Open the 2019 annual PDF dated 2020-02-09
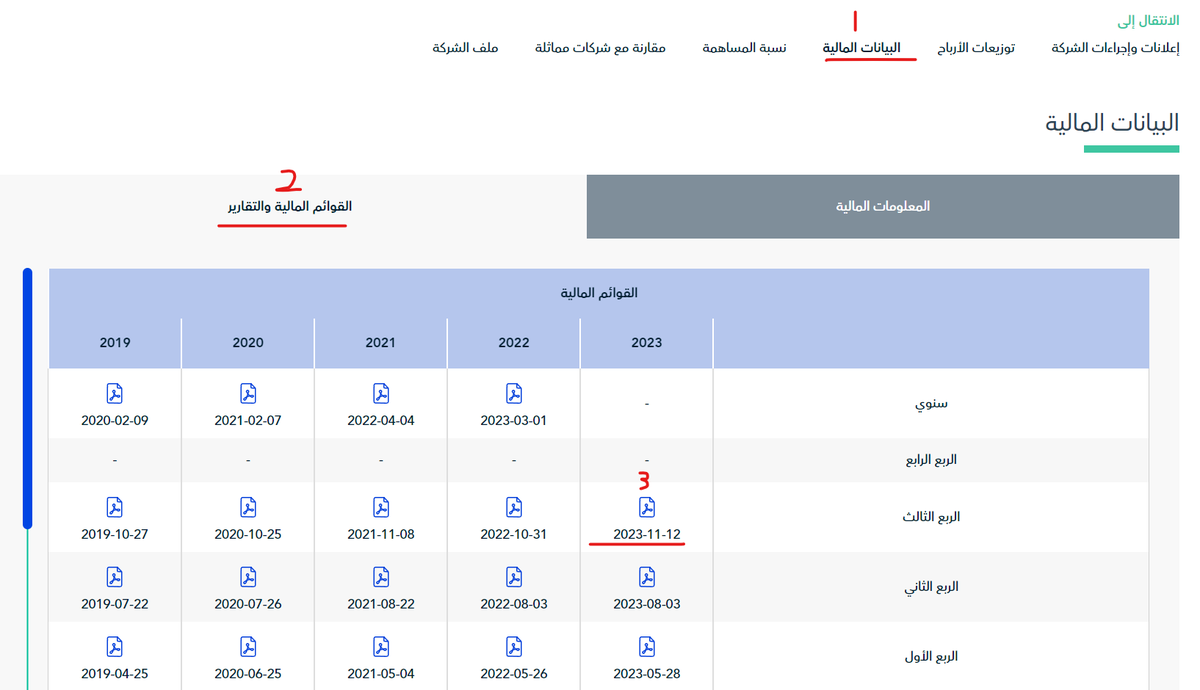Image resolution: width=1200 pixels, height=690 pixels. click(x=115, y=393)
